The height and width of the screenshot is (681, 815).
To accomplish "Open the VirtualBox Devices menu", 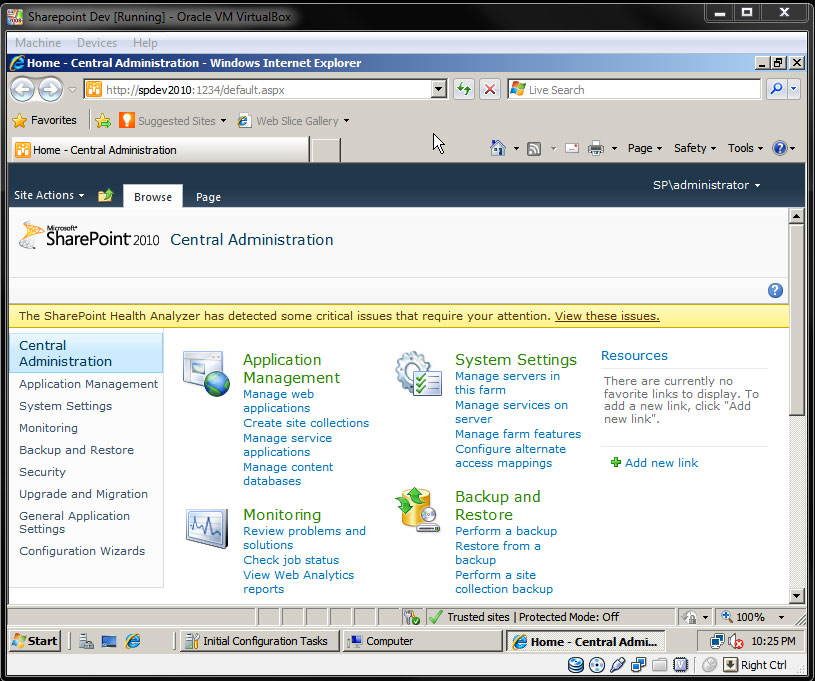I will pos(97,43).
